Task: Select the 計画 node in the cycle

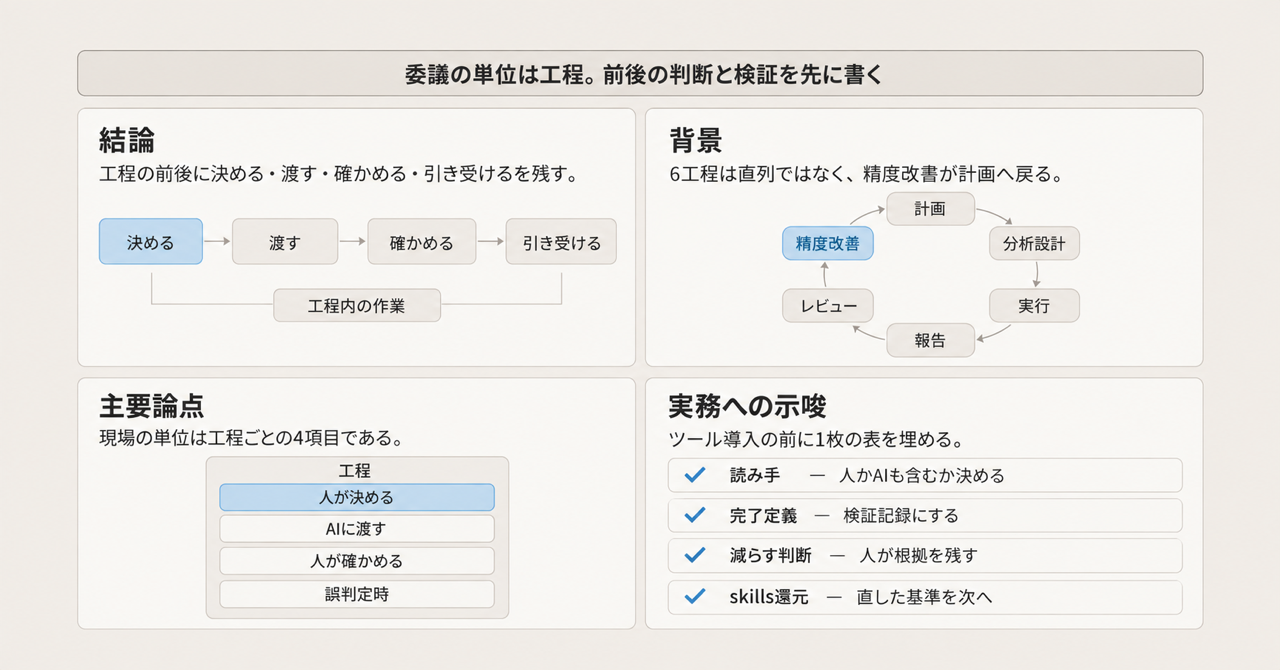Action: pos(930,209)
